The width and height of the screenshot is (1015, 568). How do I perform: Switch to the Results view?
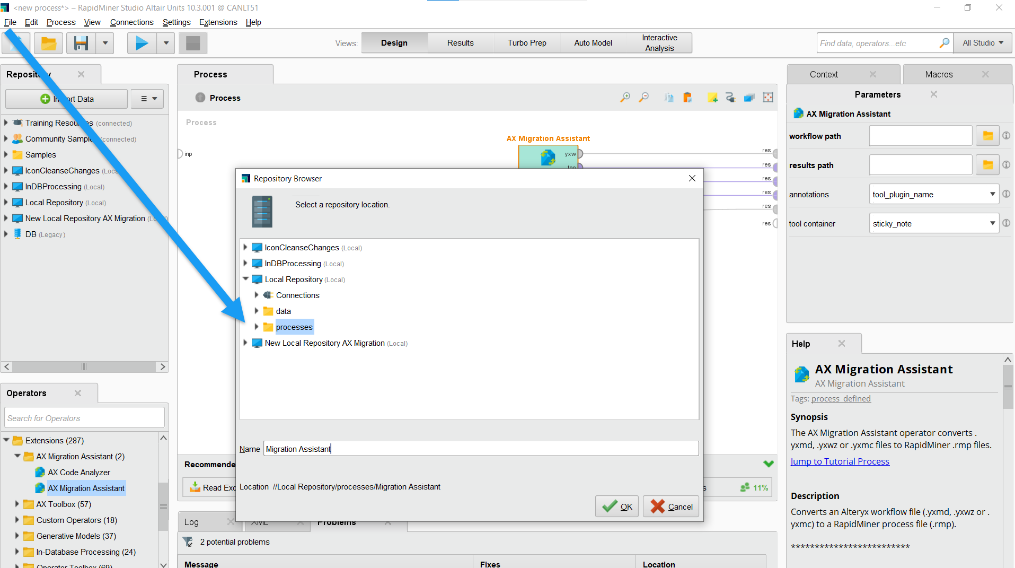pos(460,43)
